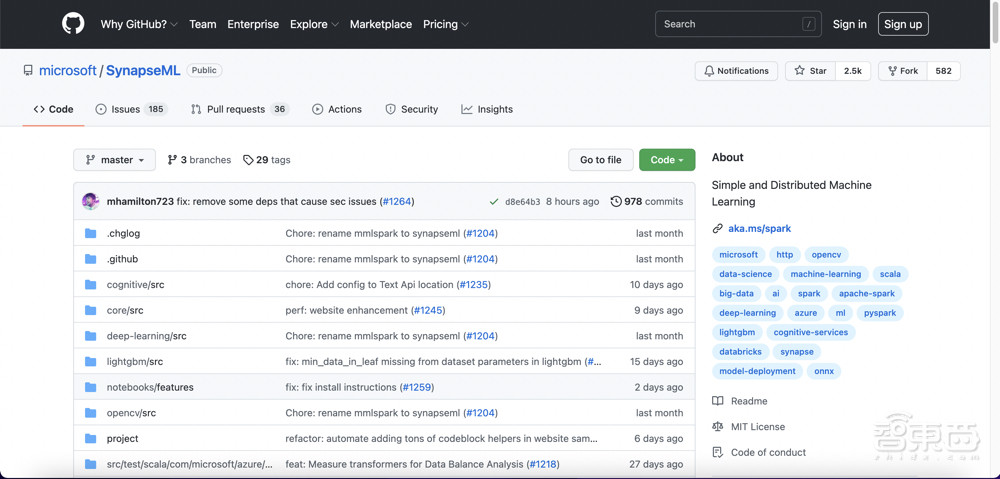Screen dimensions: 1000x479
Task: Click the MIT License scale icon
Action: (x=717, y=427)
